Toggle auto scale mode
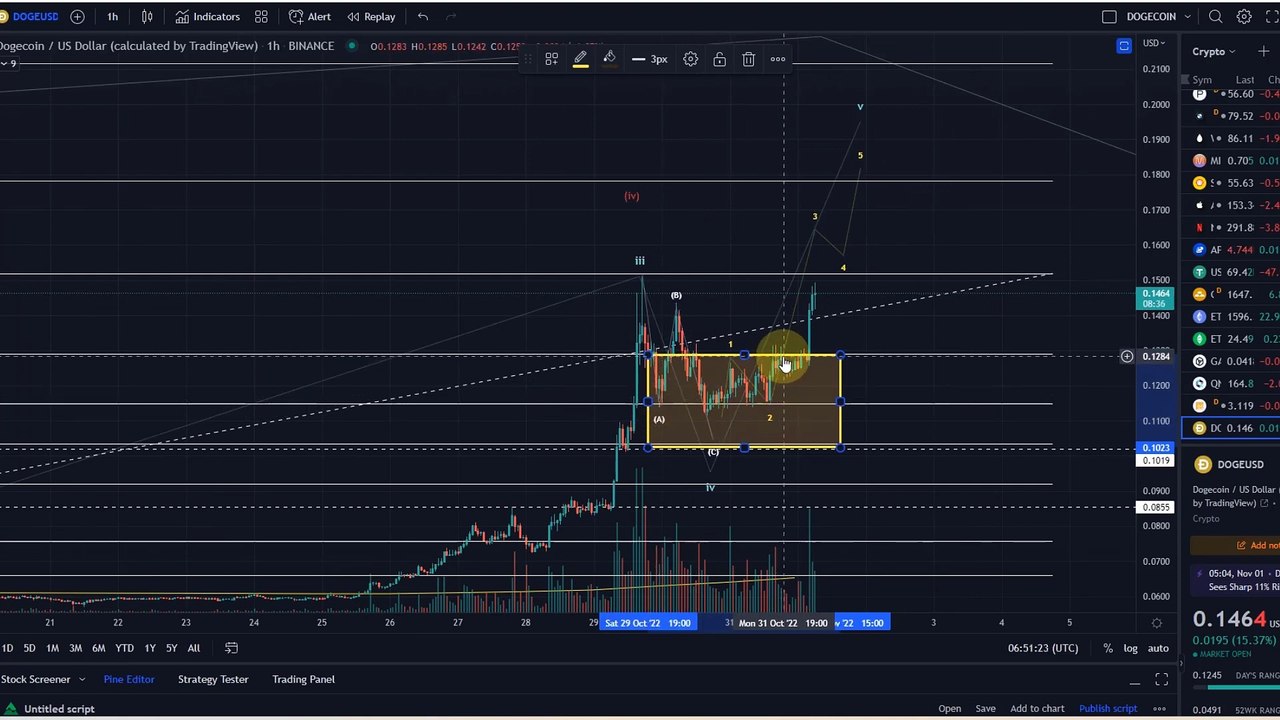Viewport: 1280px width, 720px height. coord(1158,648)
